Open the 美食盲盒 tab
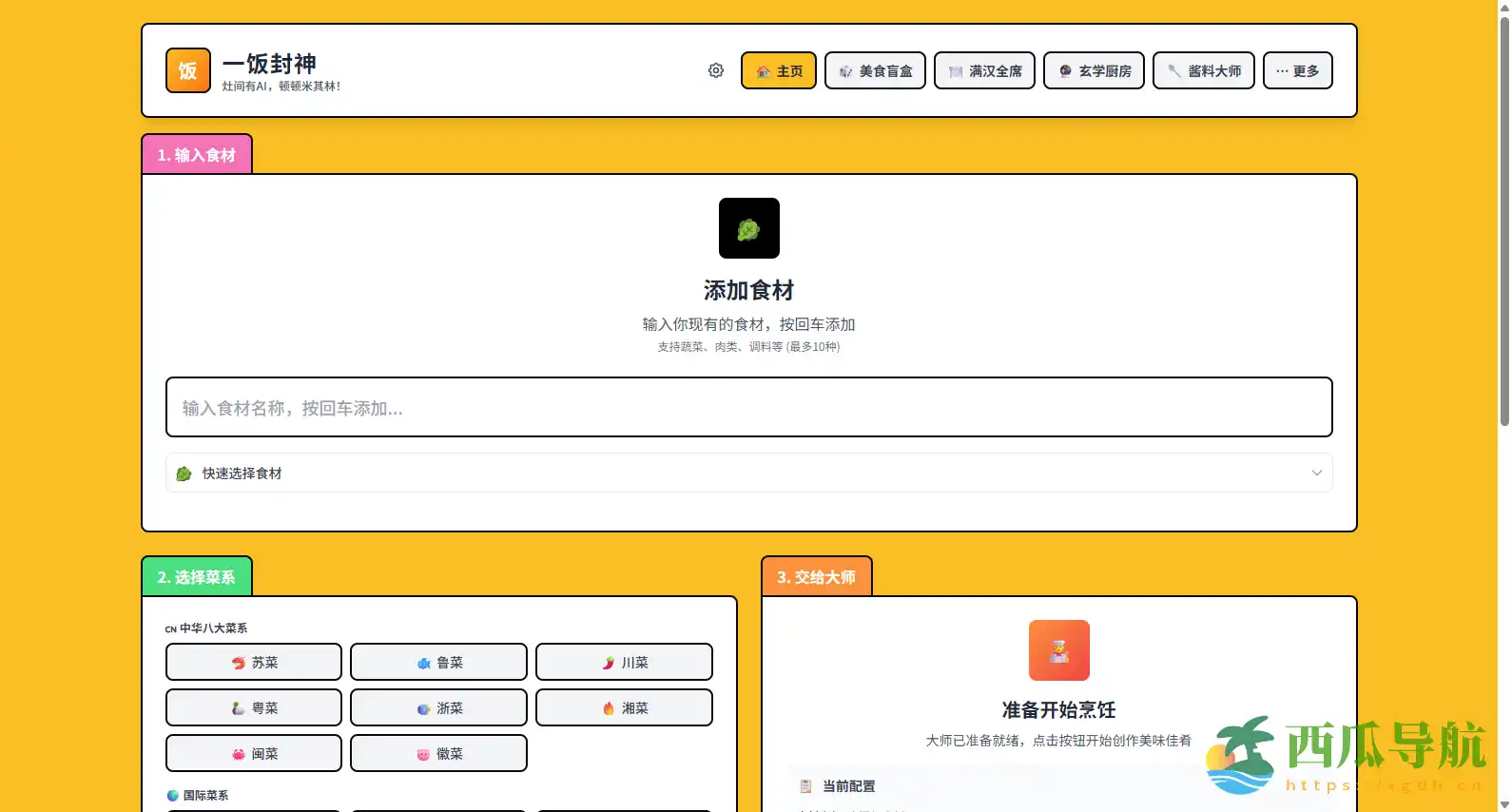1512x812 pixels. click(x=875, y=71)
